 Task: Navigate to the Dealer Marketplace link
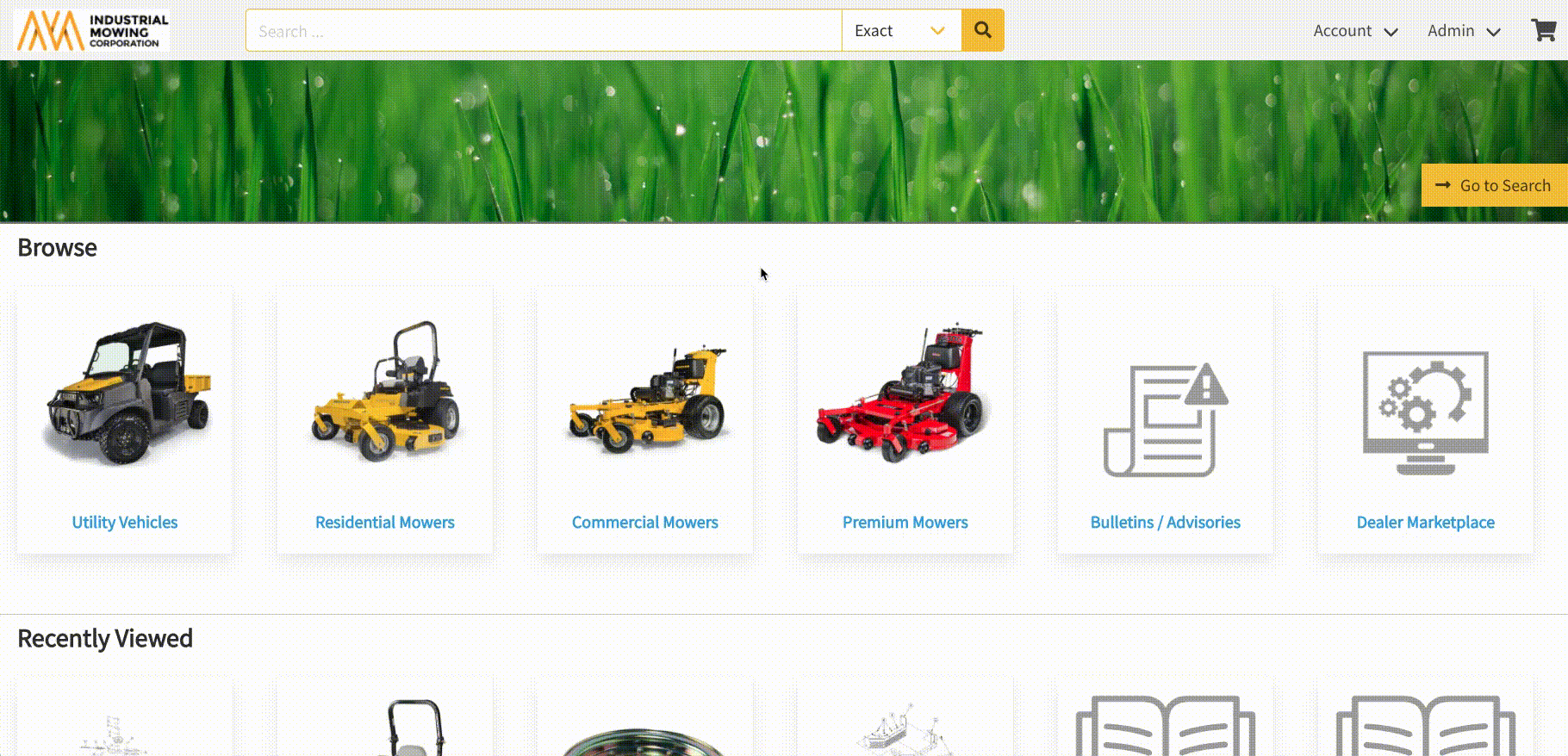[1425, 523]
